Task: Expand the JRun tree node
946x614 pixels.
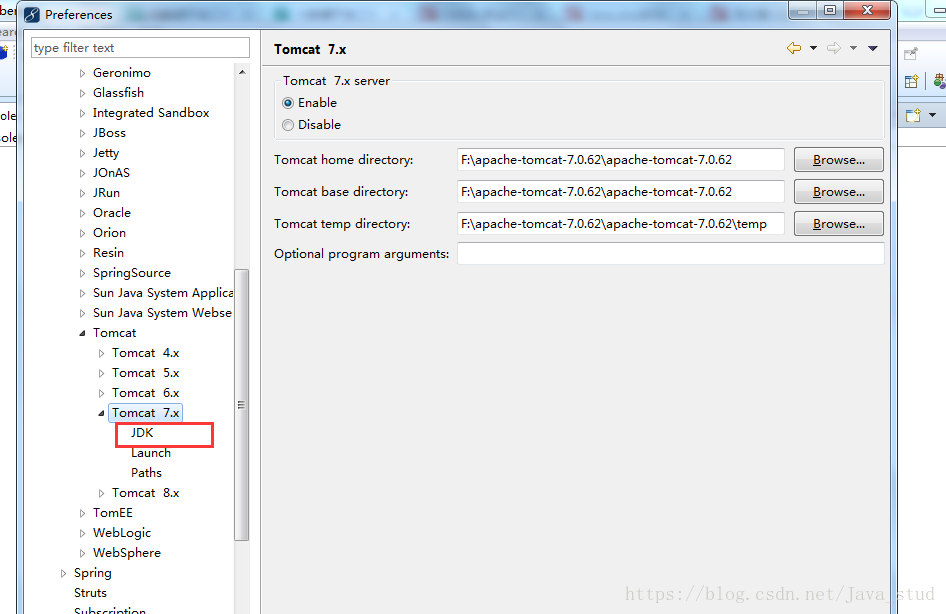Action: pos(83,194)
